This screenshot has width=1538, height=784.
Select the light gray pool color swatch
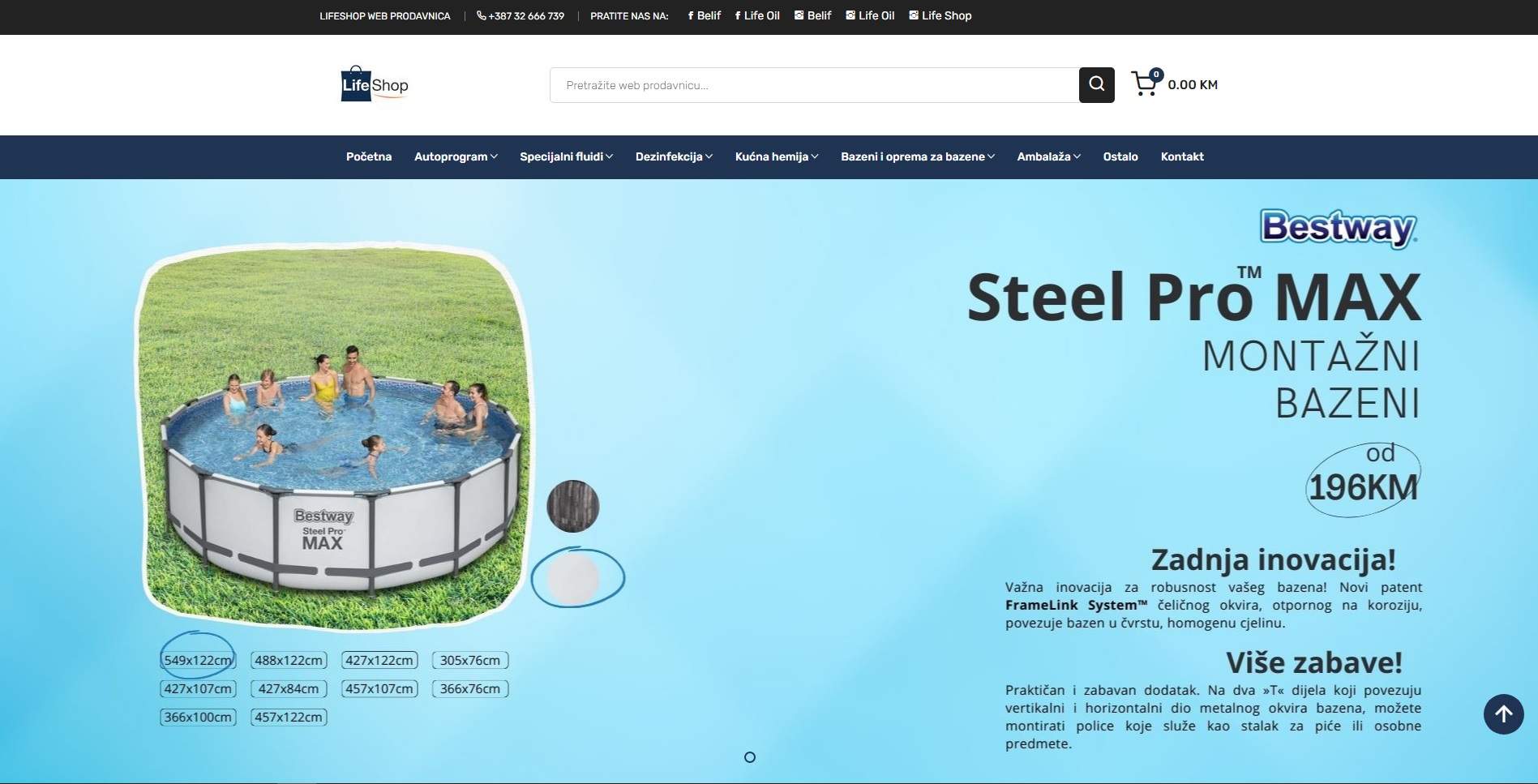(x=573, y=578)
